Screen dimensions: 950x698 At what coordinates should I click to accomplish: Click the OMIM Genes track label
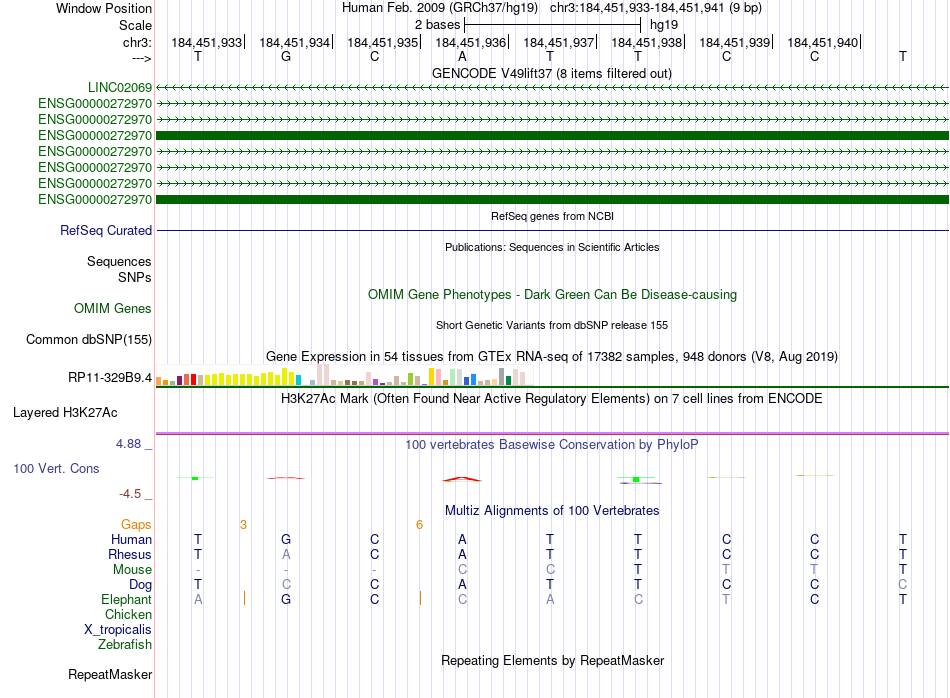[x=112, y=308]
